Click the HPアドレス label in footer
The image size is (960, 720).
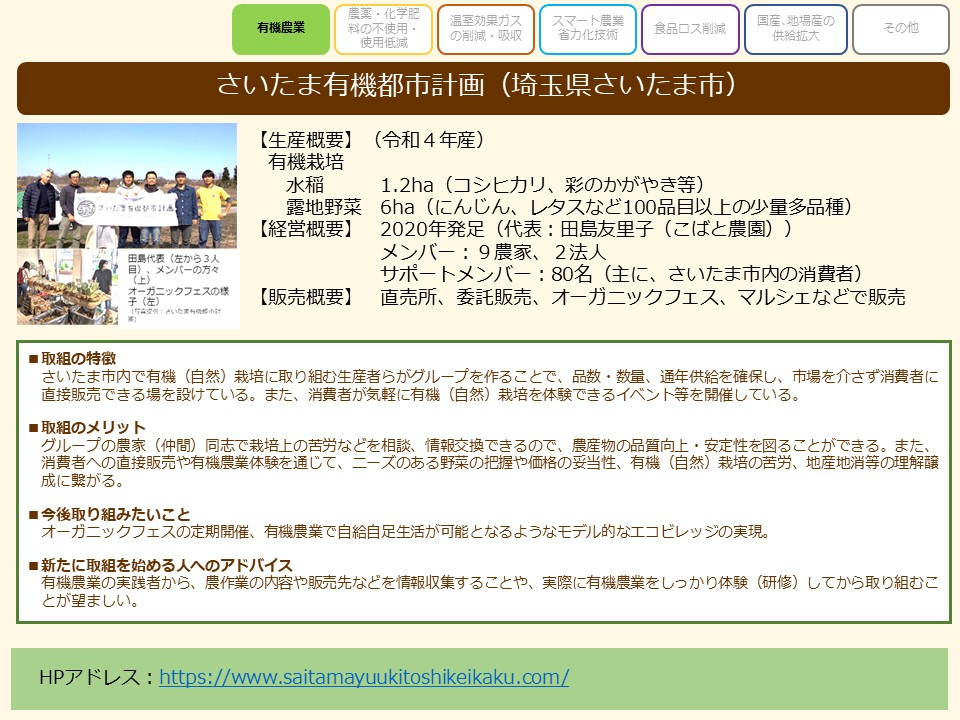tap(98, 677)
